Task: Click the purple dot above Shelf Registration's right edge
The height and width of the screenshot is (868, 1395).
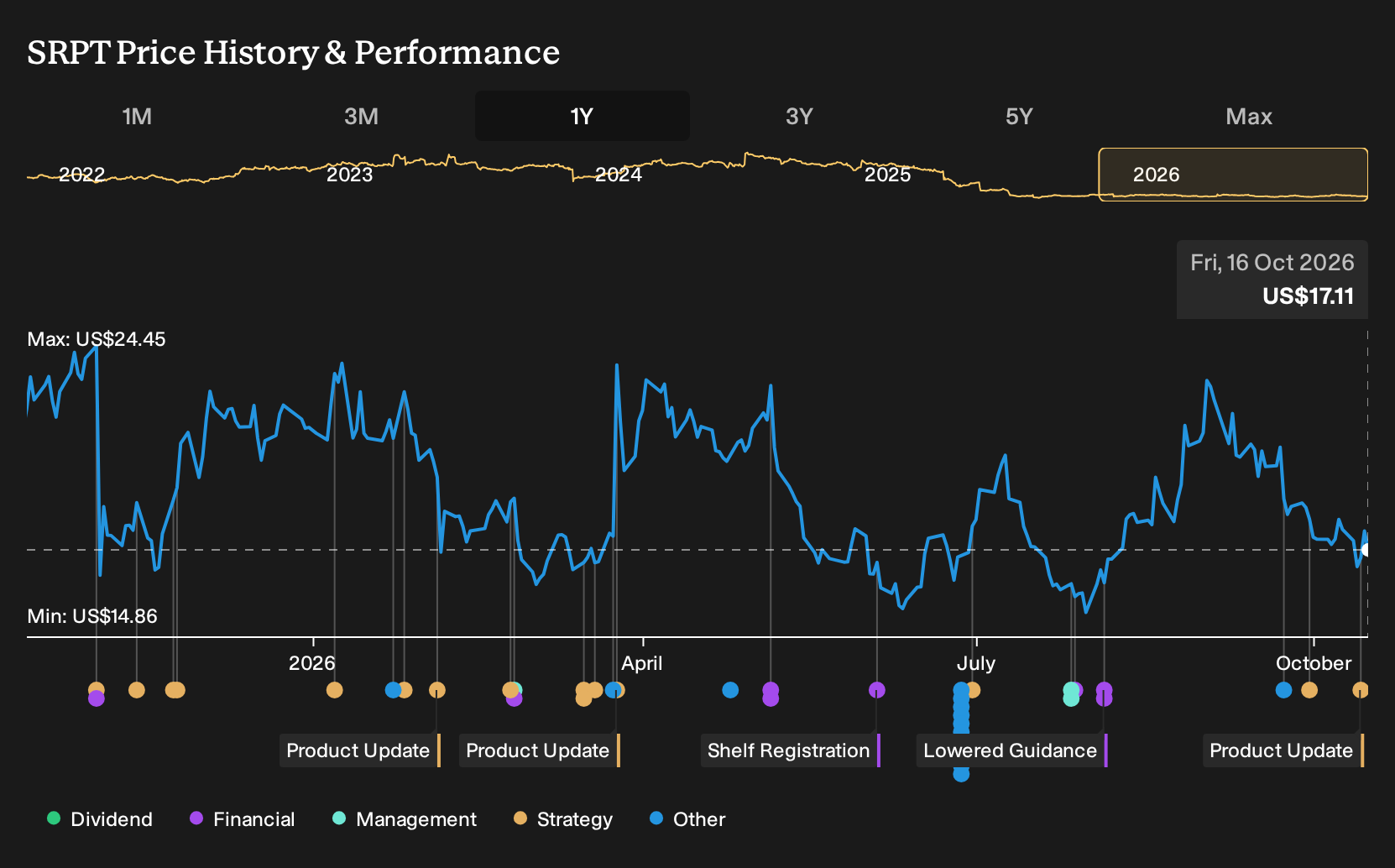Action: 876,690
